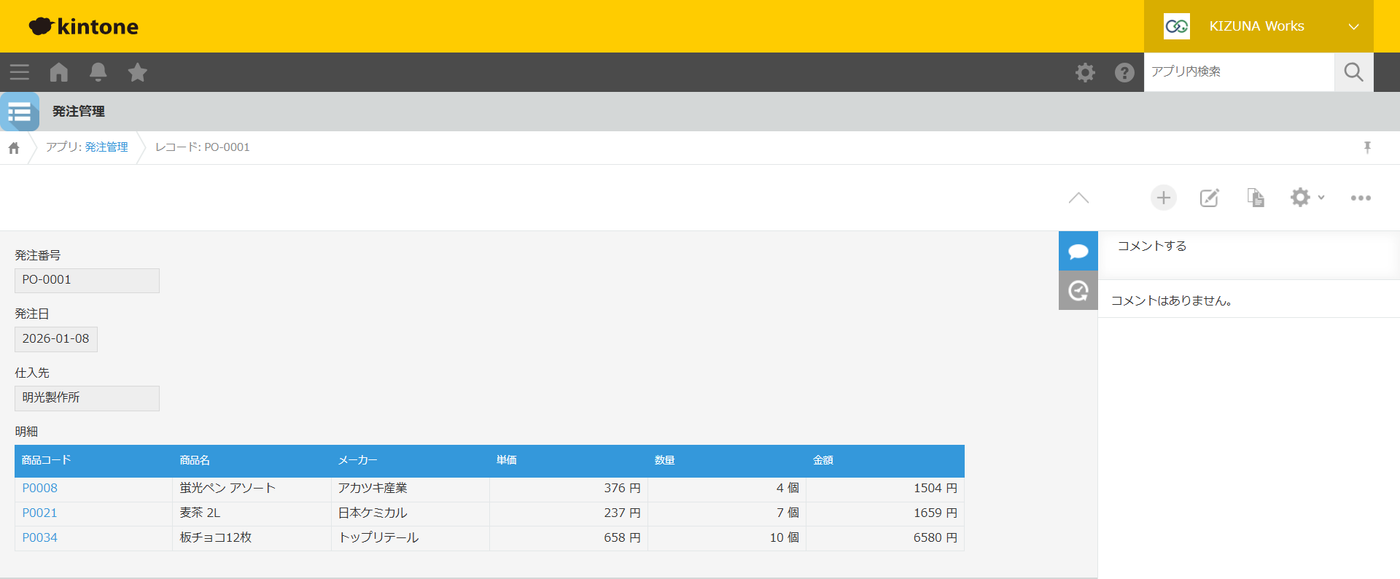The width and height of the screenshot is (1400, 579).
Task: Focus the アプリ内検索 search field
Action: (x=1239, y=72)
